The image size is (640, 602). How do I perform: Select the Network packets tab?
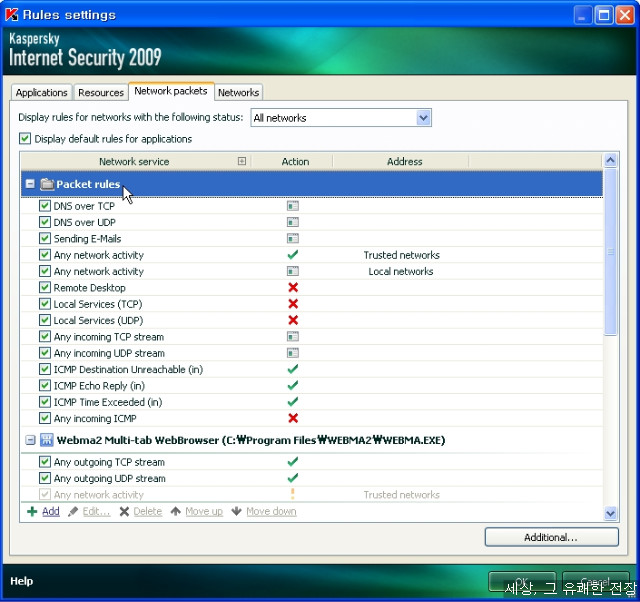click(x=171, y=91)
